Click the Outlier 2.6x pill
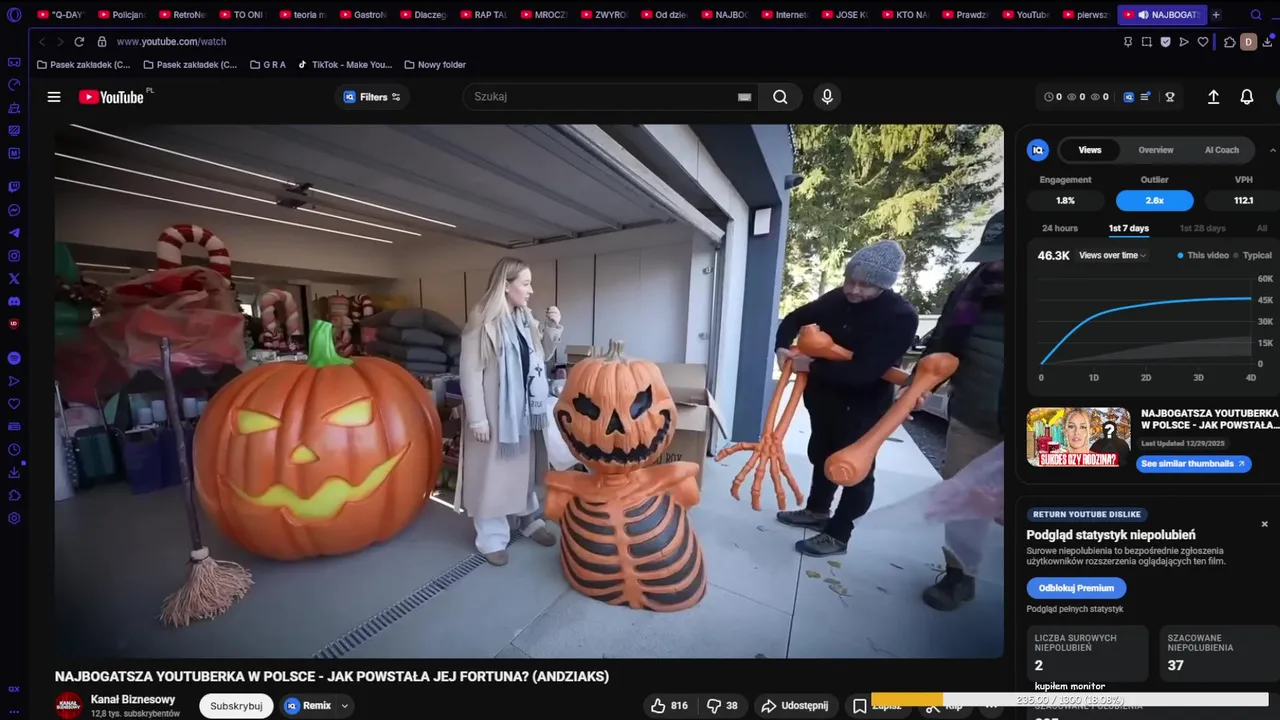This screenshot has height=720, width=1280. tap(1154, 200)
